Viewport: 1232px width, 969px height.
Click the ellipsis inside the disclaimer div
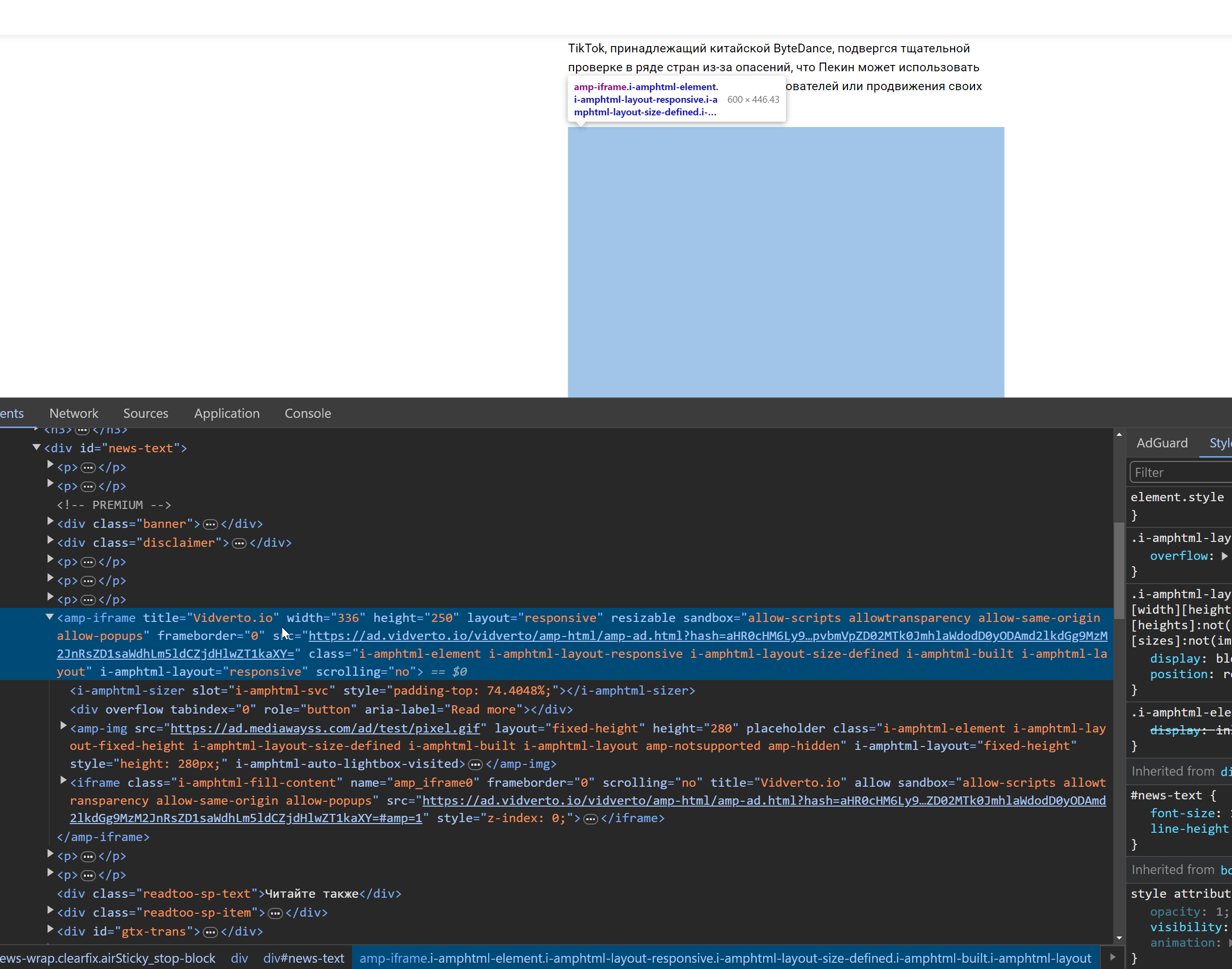tap(240, 543)
